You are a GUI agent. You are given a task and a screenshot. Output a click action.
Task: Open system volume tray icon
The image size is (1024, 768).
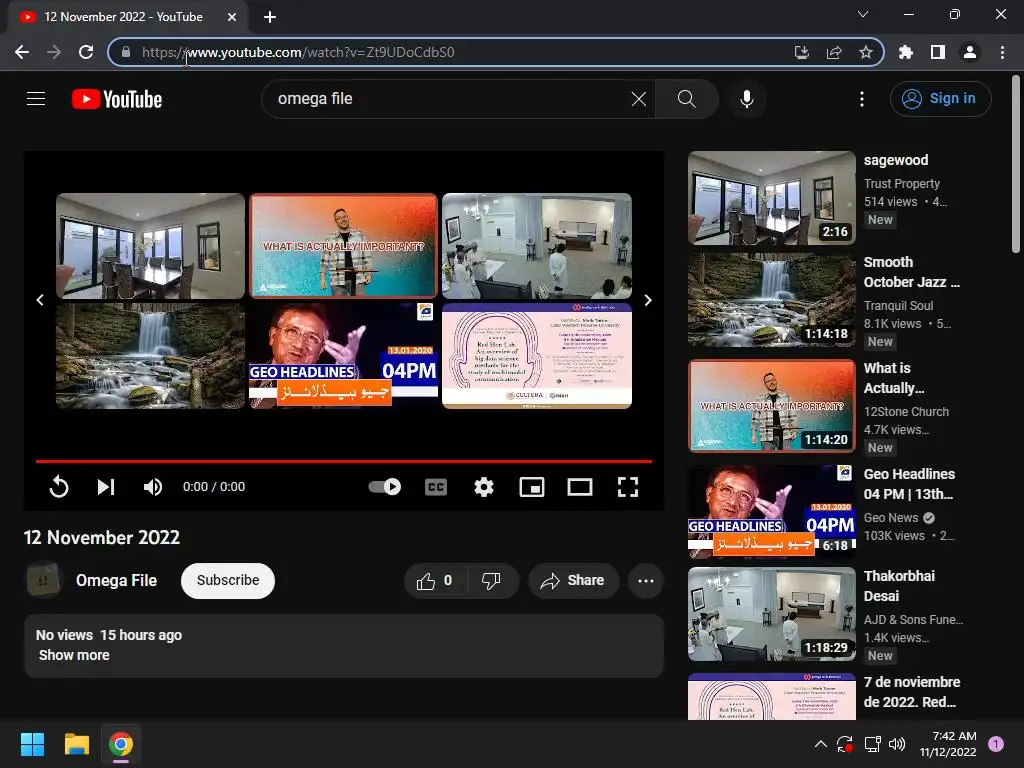click(x=898, y=744)
